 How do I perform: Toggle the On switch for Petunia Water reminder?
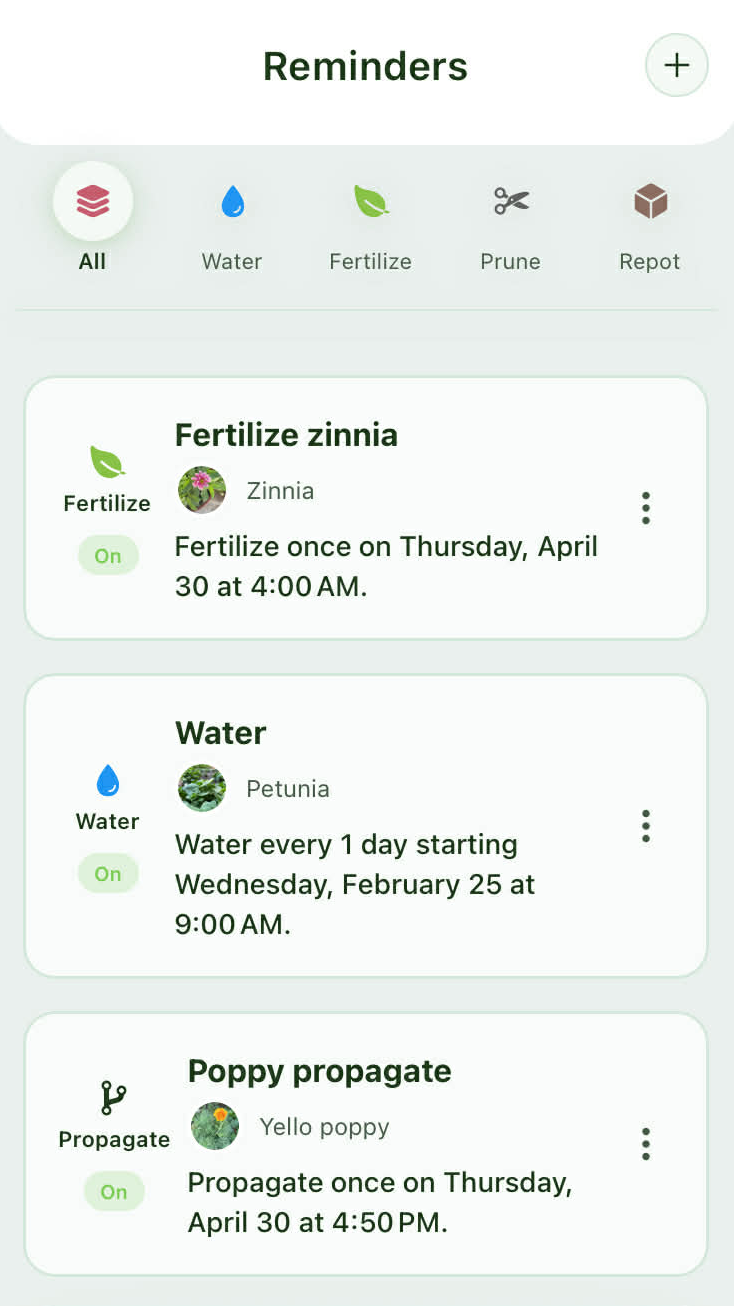click(108, 874)
